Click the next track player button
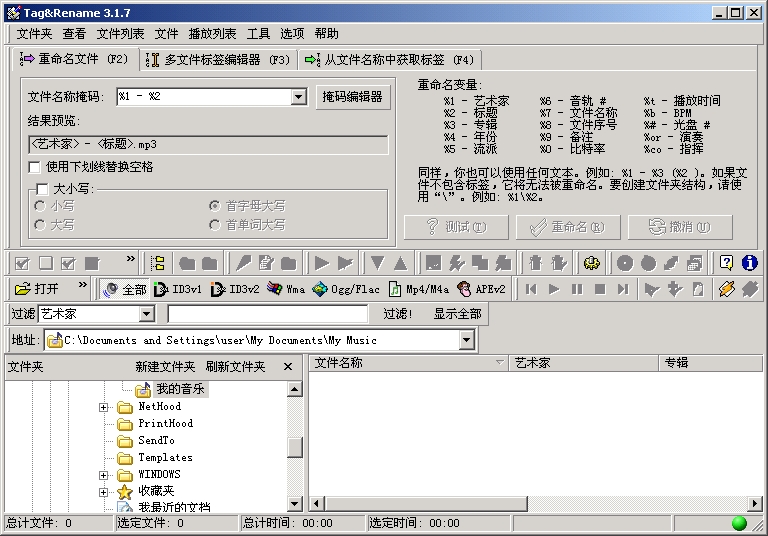Image resolution: width=768 pixels, height=536 pixels. [x=623, y=290]
